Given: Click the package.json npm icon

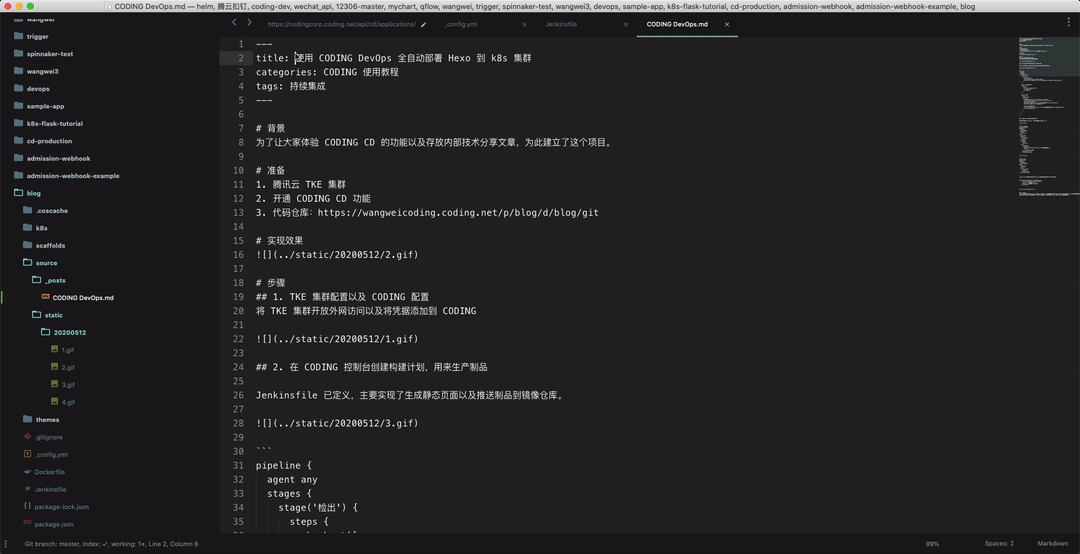Looking at the screenshot, I should 28,524.
